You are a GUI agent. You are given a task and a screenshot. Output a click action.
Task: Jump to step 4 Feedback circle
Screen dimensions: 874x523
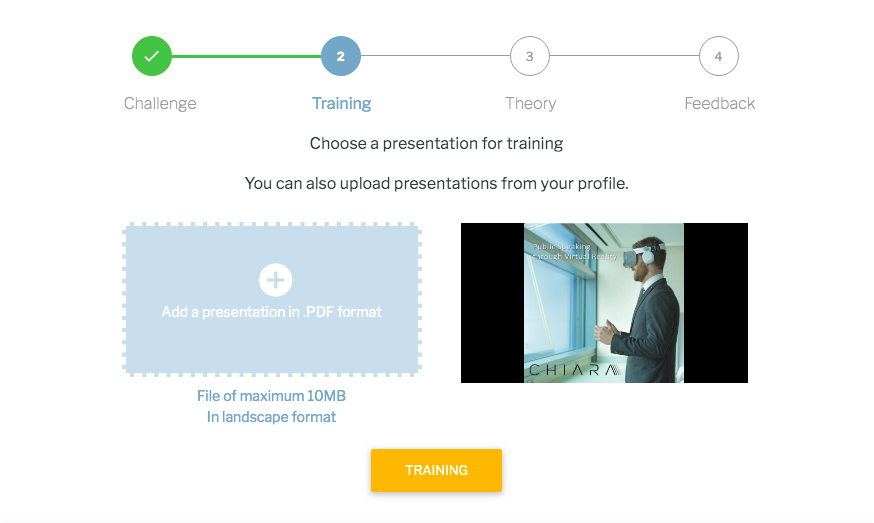pos(718,56)
